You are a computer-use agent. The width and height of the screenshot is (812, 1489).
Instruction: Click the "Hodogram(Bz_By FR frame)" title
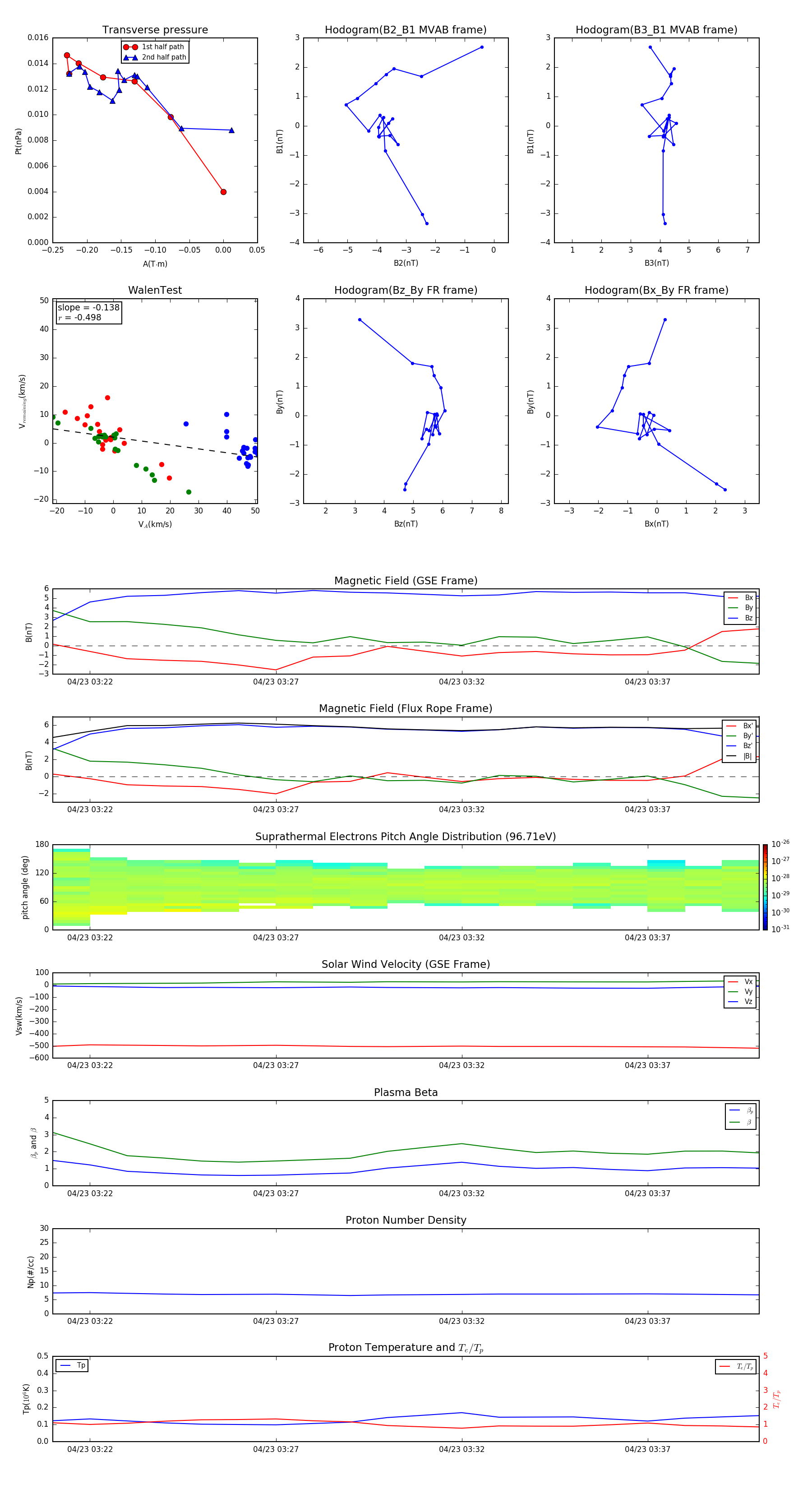(406, 290)
